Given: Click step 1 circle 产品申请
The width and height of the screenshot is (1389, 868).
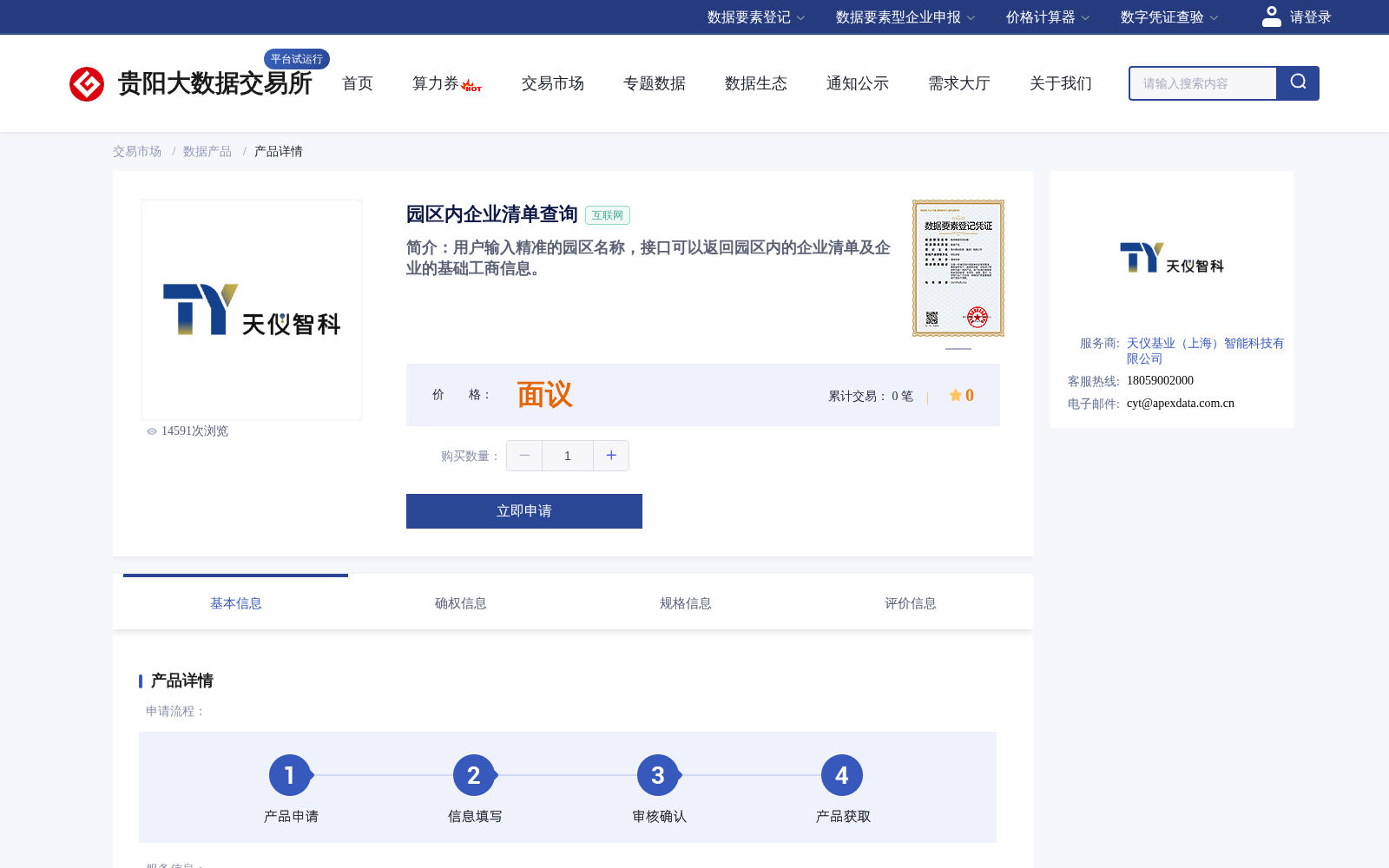Looking at the screenshot, I should point(290,775).
